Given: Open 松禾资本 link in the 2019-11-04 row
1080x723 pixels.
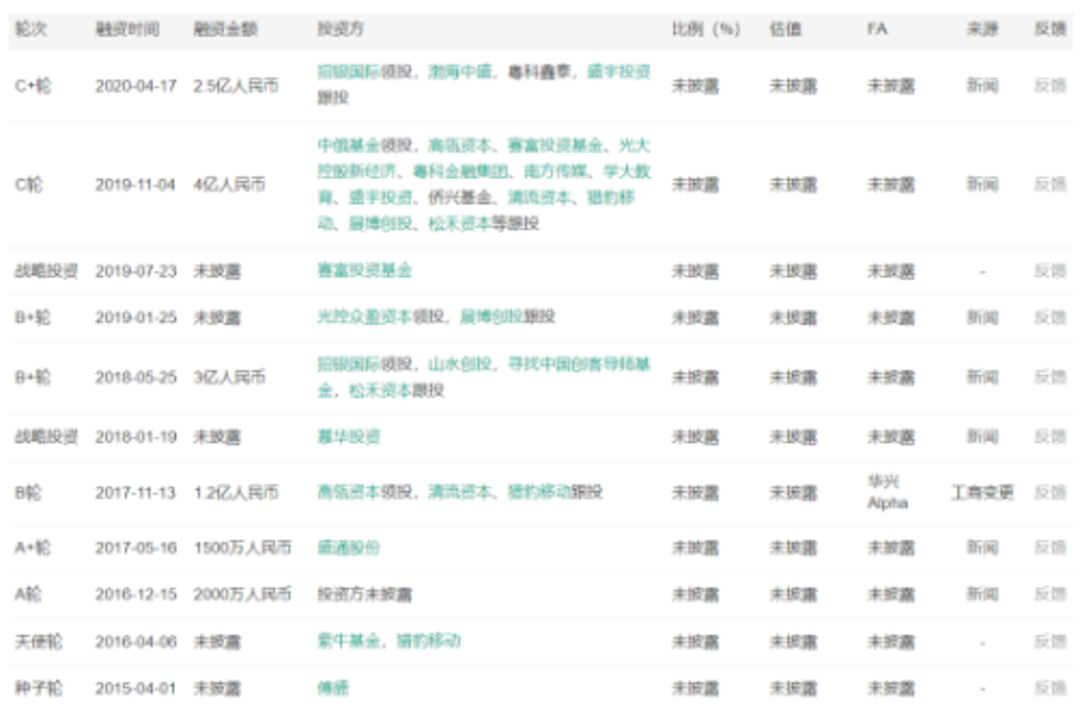Looking at the screenshot, I should [x=460, y=224].
